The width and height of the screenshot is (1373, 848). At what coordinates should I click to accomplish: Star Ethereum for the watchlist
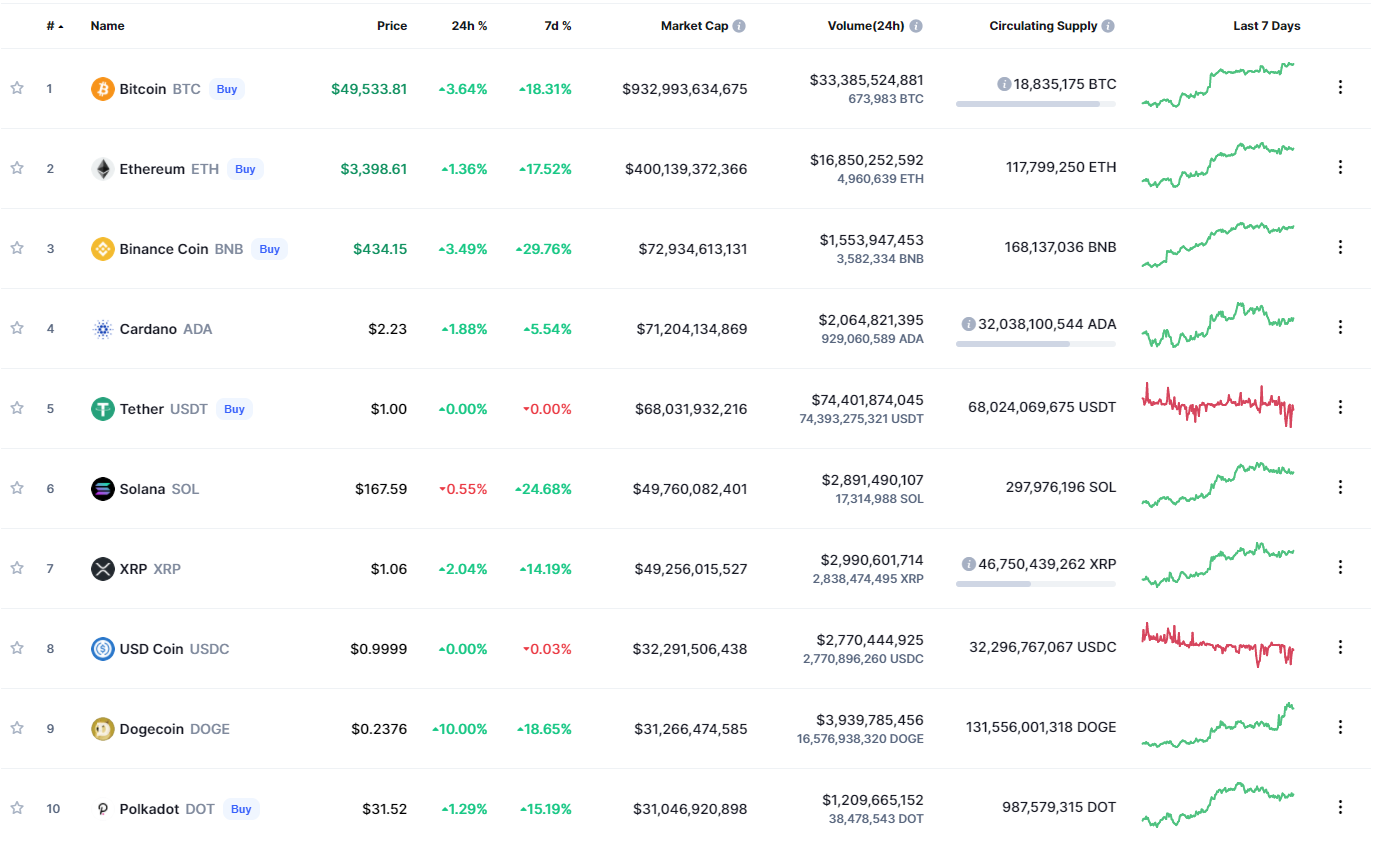pos(17,168)
